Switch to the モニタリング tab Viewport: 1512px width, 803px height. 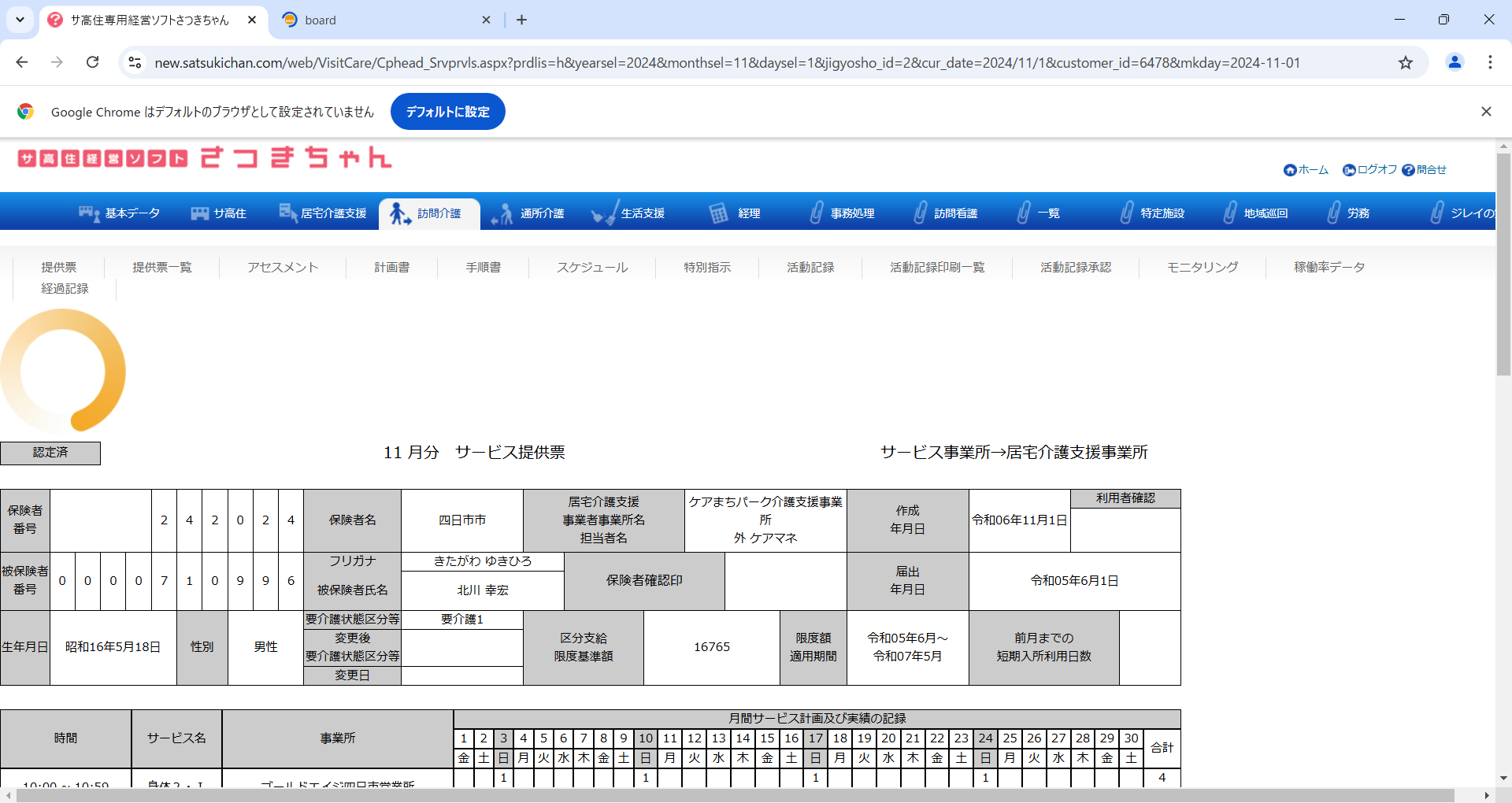click(1202, 268)
